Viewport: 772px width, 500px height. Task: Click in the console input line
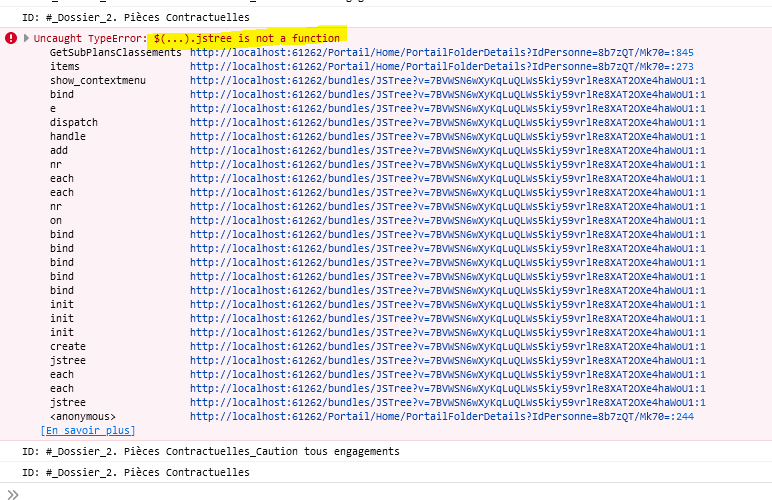tap(394, 494)
